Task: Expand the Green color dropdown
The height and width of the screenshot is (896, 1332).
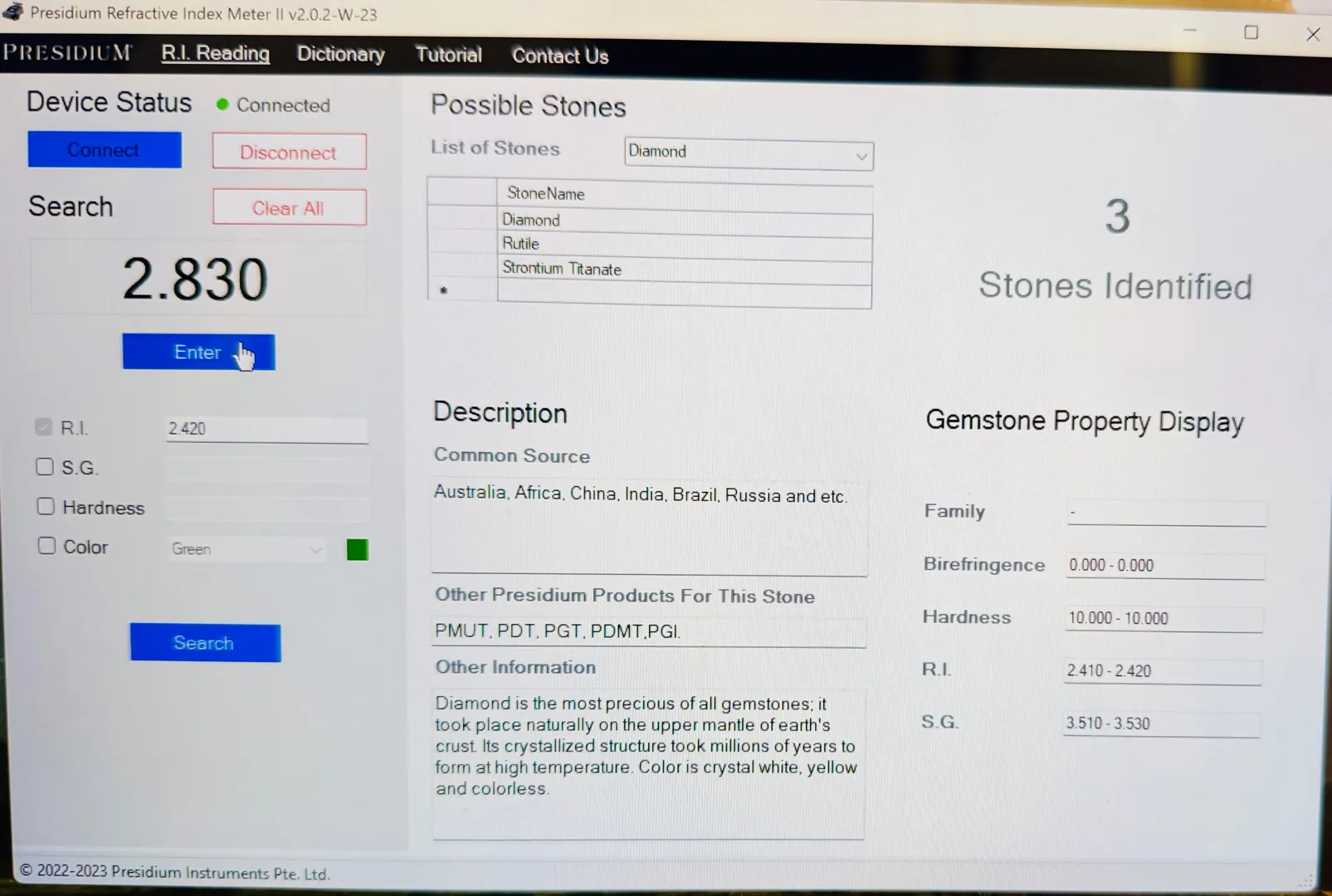Action: [x=315, y=549]
